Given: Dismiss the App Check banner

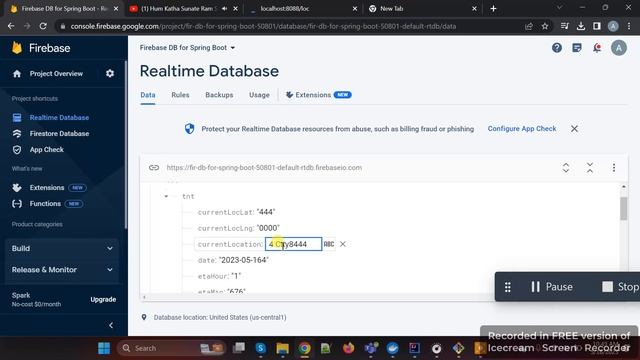Looking at the screenshot, I should pos(574,129).
